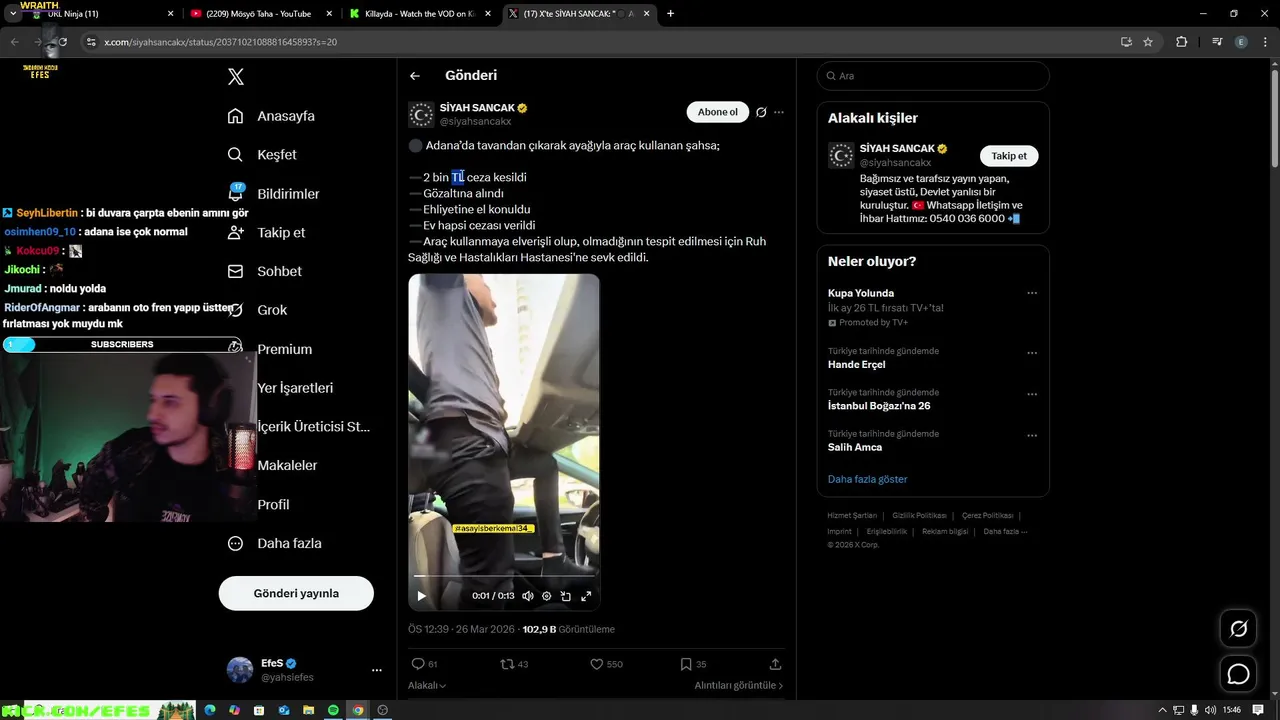Open post more options ellipsis
Image resolution: width=1280 pixels, height=720 pixels.
(x=779, y=112)
